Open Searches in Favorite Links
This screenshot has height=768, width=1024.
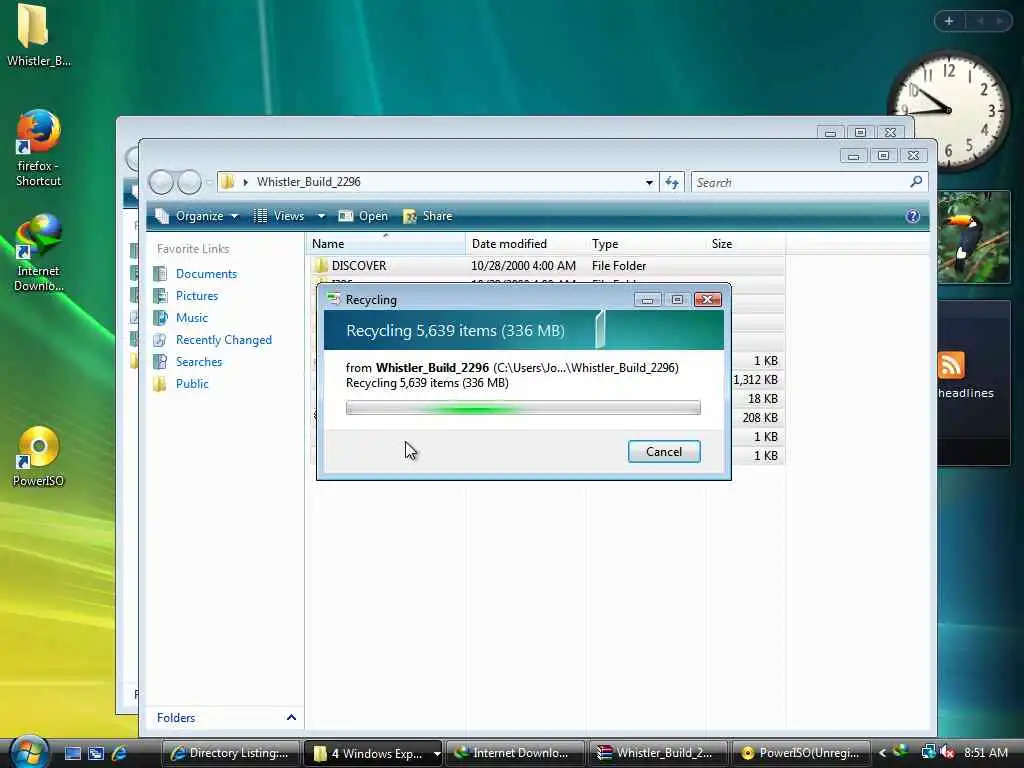[199, 362]
